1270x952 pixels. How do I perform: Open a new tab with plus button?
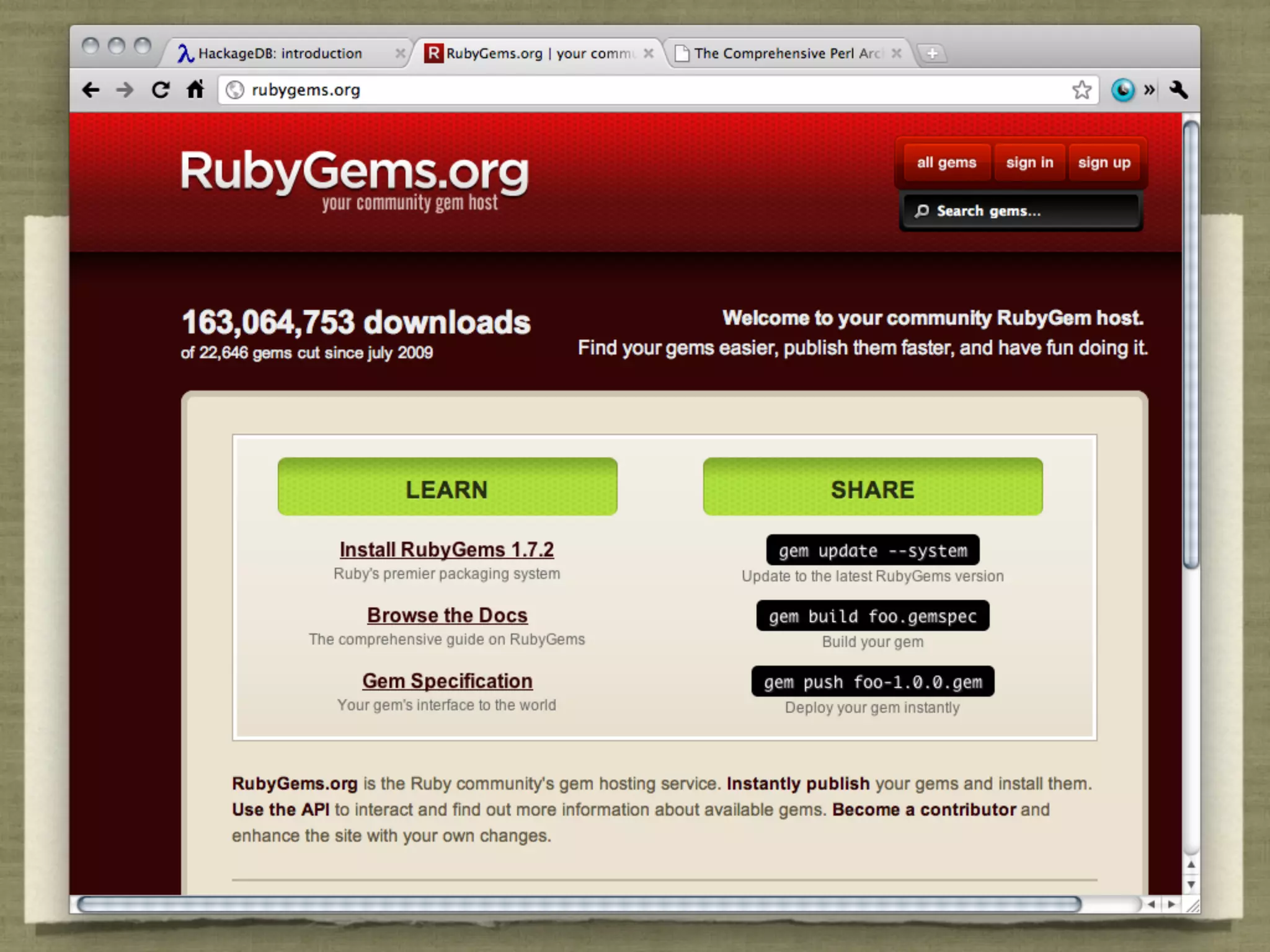click(x=931, y=53)
